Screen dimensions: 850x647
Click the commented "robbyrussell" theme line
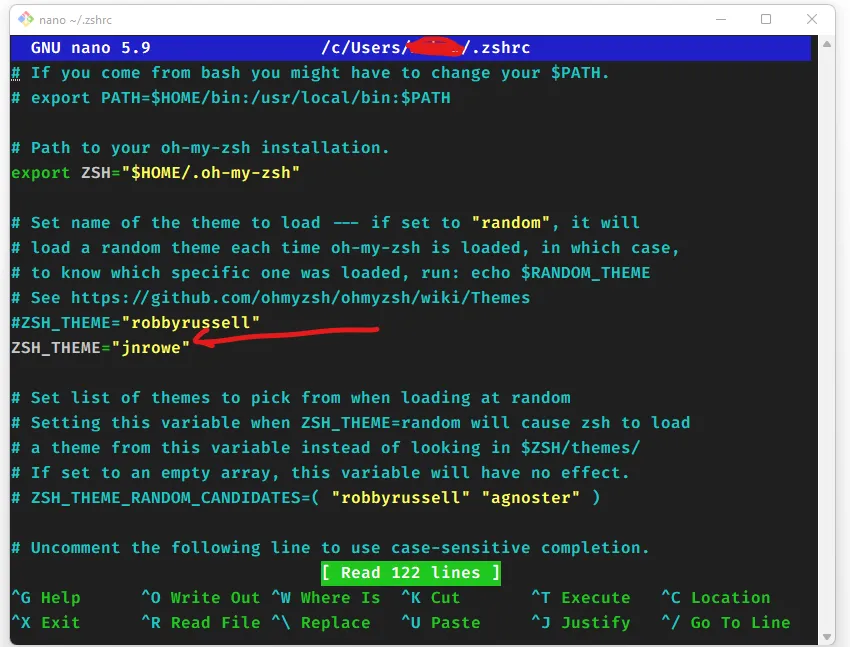click(136, 323)
